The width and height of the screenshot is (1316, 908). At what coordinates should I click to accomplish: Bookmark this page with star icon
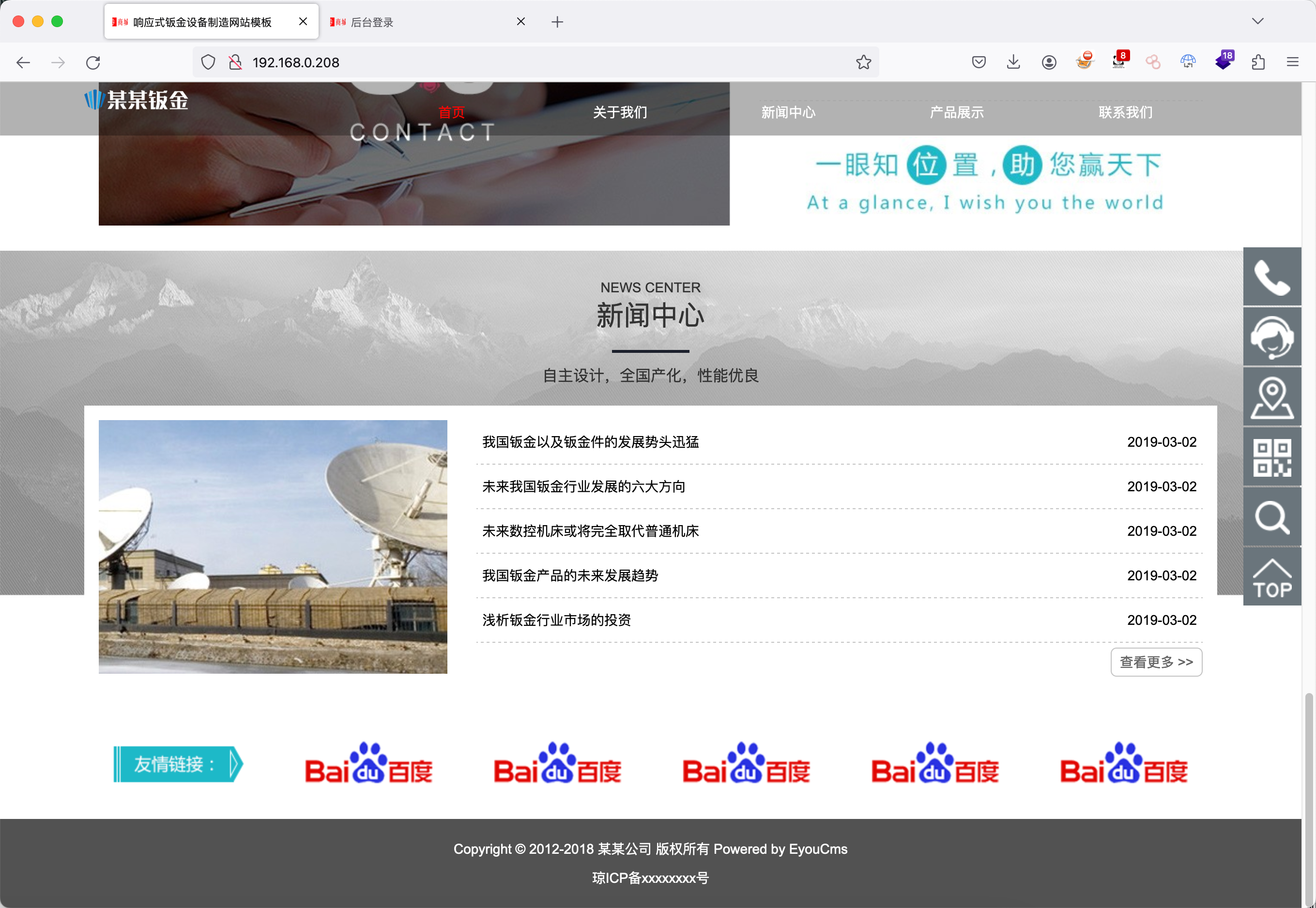coord(863,62)
